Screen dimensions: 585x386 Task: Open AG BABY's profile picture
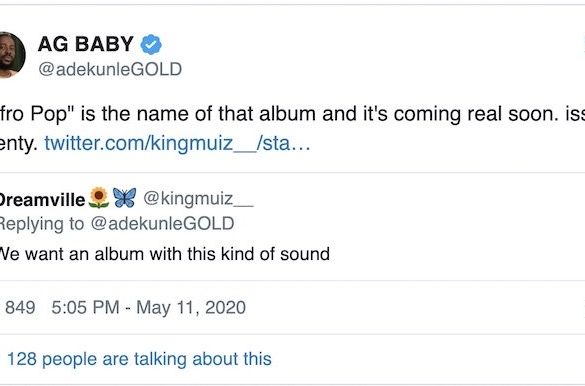(x=11, y=55)
